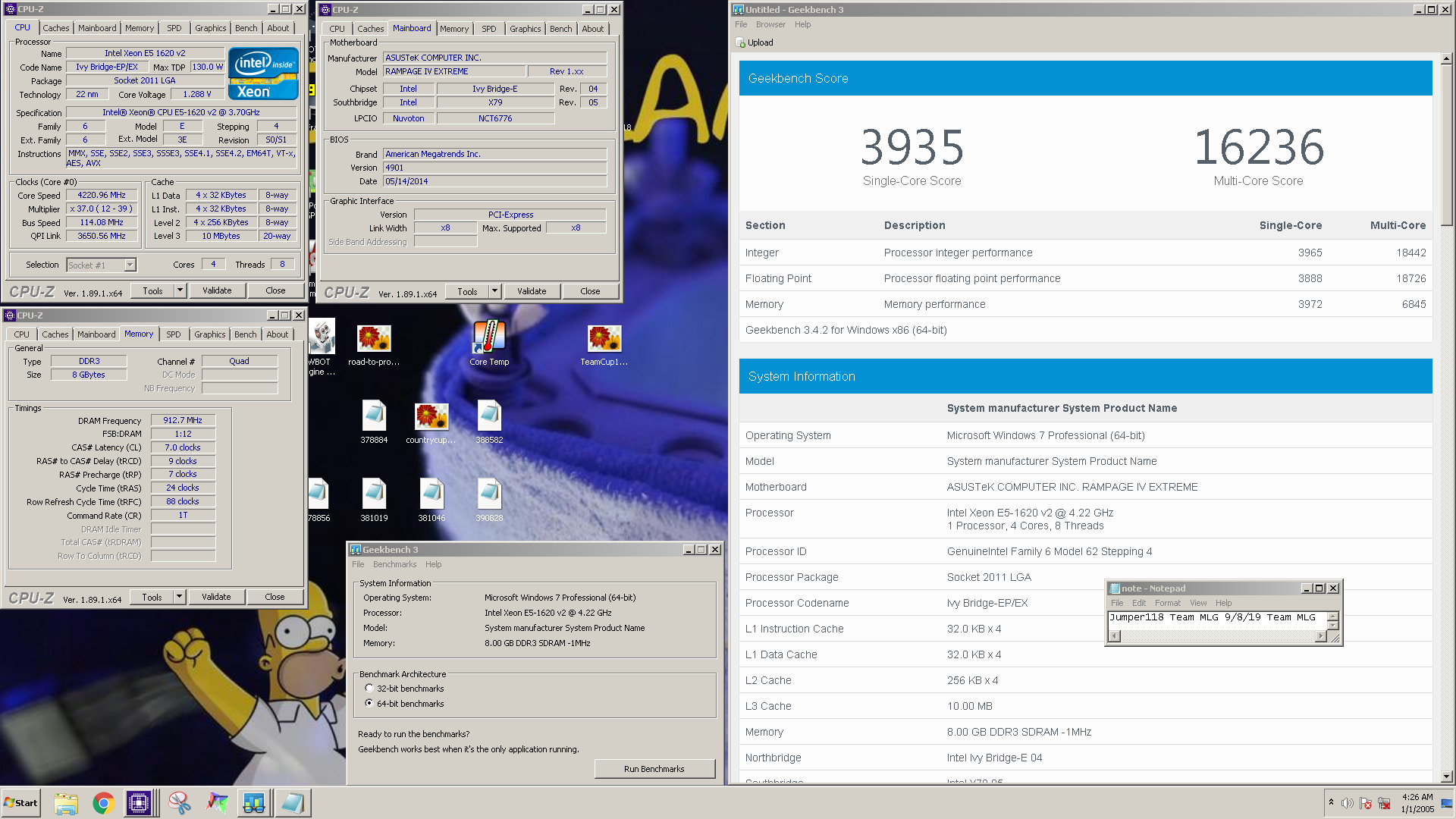Open Benchmarks menu in small Geekbench window
The image size is (1456, 819).
click(x=394, y=564)
